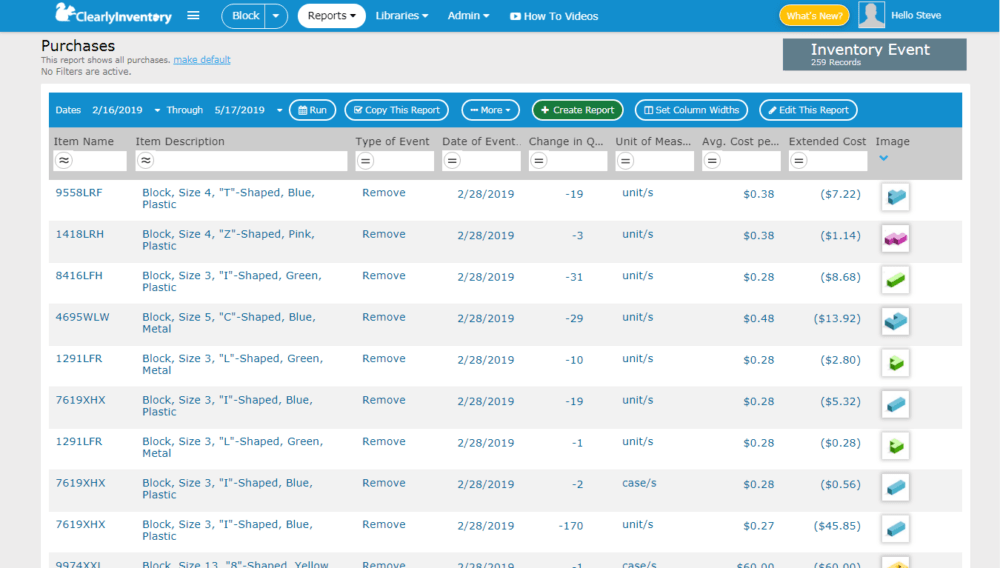Click the user avatar icon
This screenshot has width=1000, height=568.
(871, 15)
